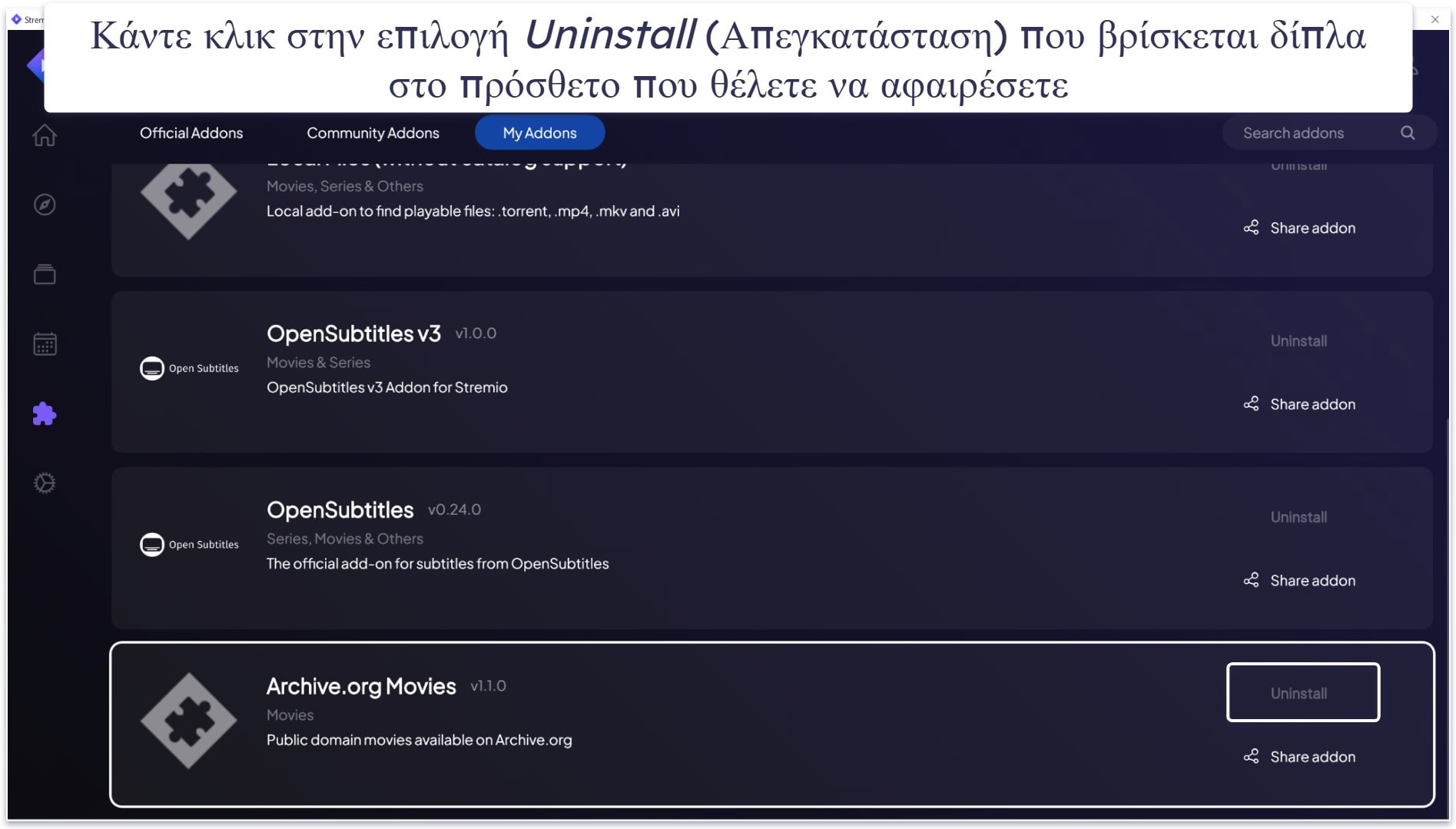Select the Addons puzzle icon in the sidebar

45,413
